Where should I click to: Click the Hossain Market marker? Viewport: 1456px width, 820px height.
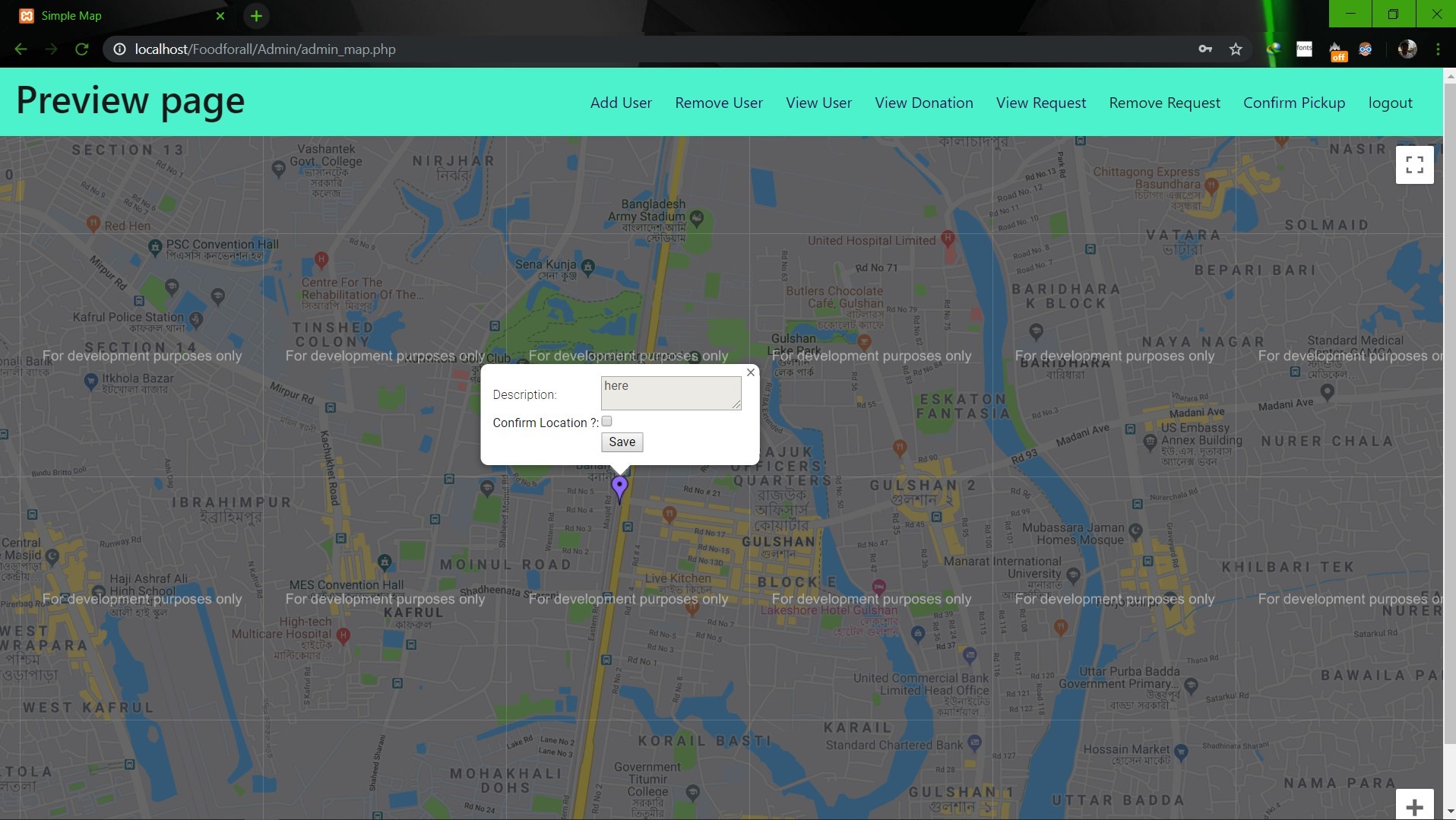coord(1181,752)
